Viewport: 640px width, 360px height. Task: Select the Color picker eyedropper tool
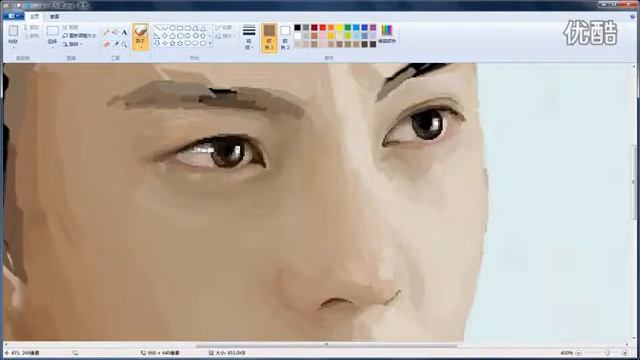pos(116,44)
